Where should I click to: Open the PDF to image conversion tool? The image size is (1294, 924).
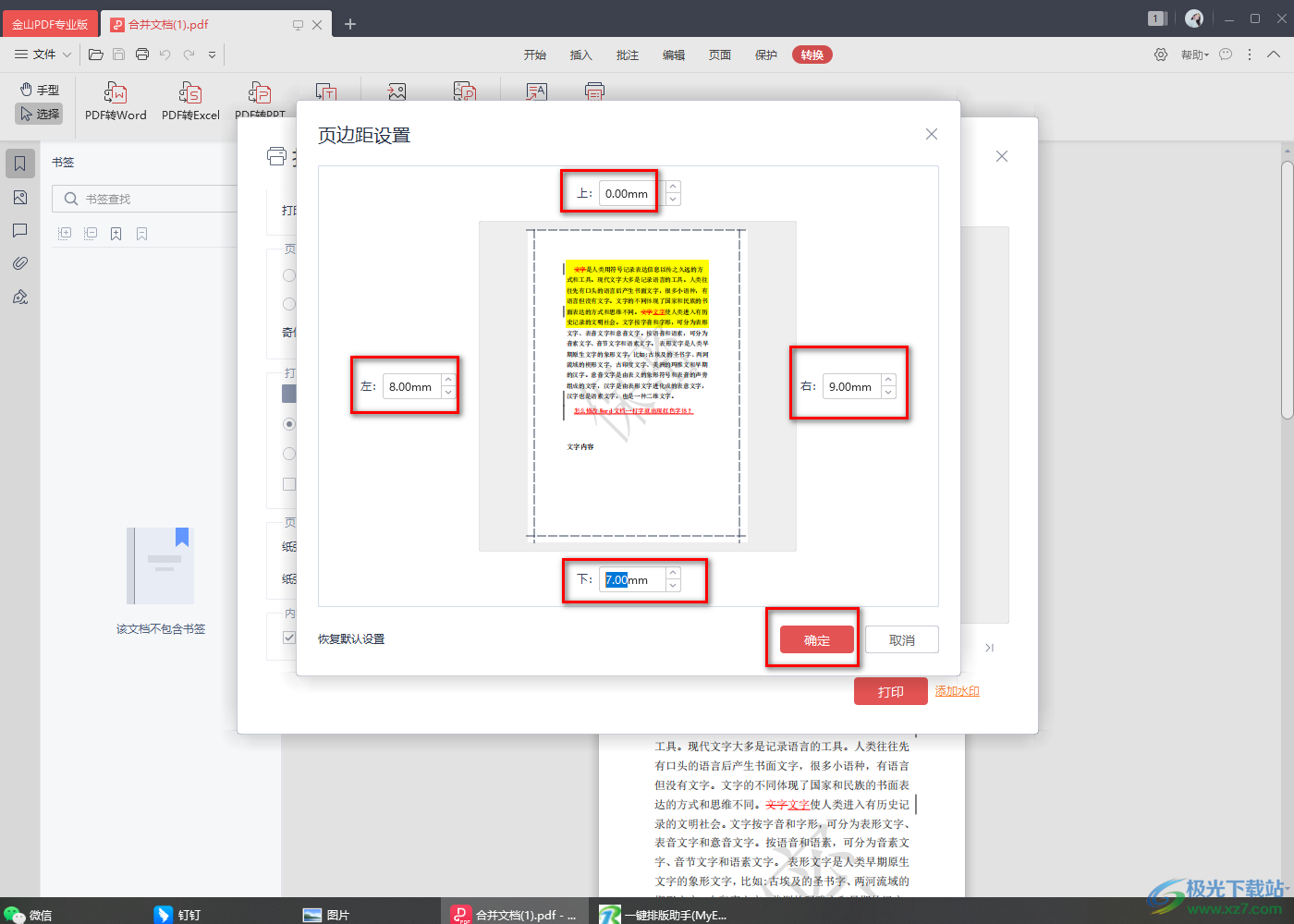tap(397, 91)
